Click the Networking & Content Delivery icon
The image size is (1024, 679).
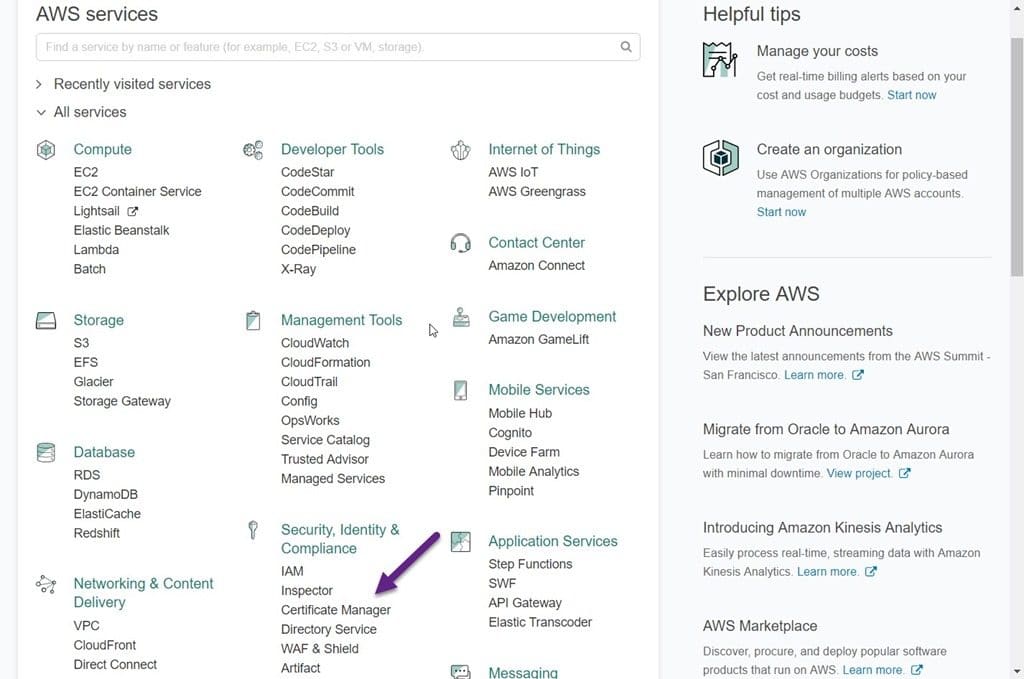pos(46,584)
